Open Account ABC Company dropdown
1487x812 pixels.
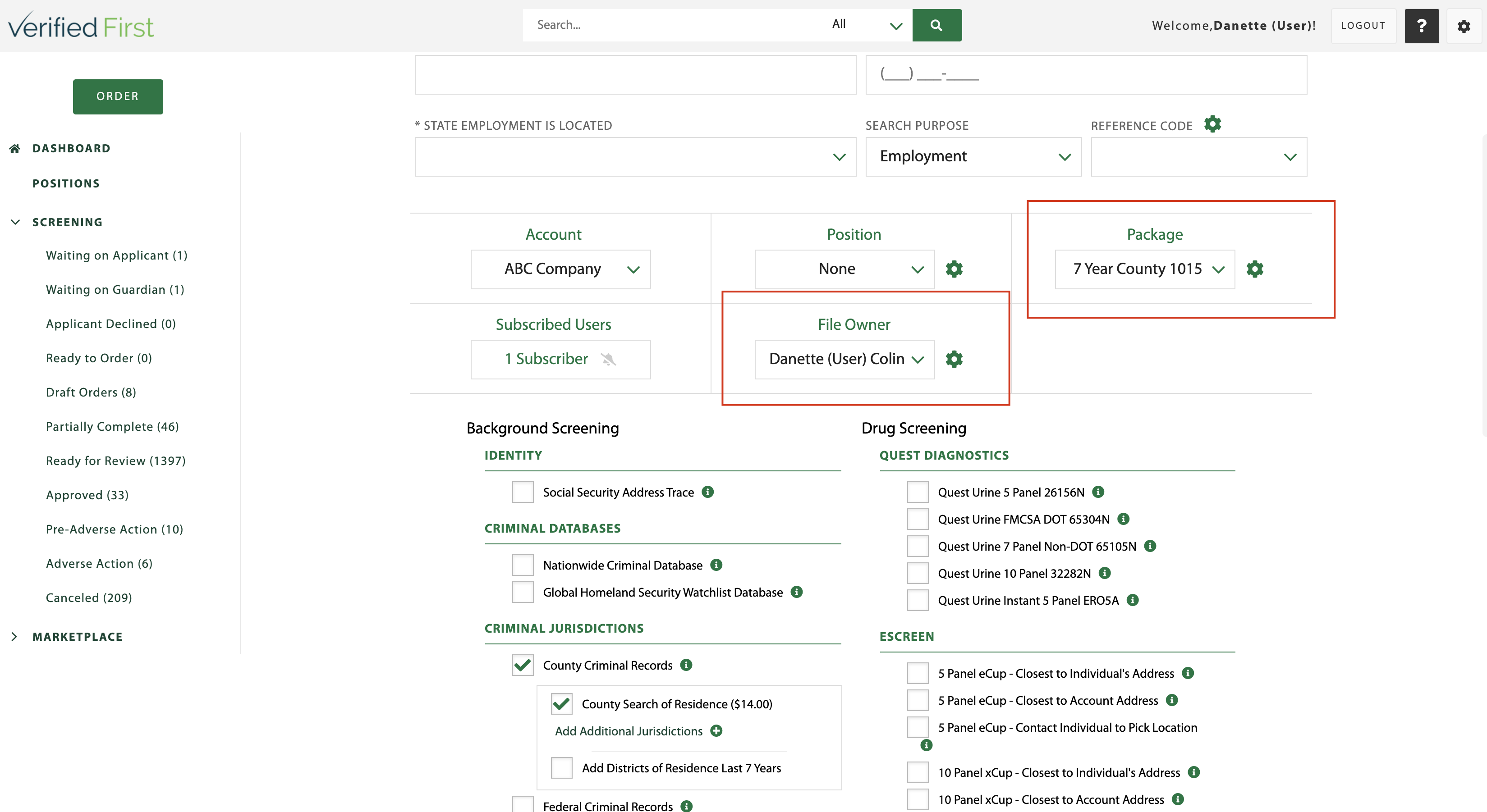560,269
